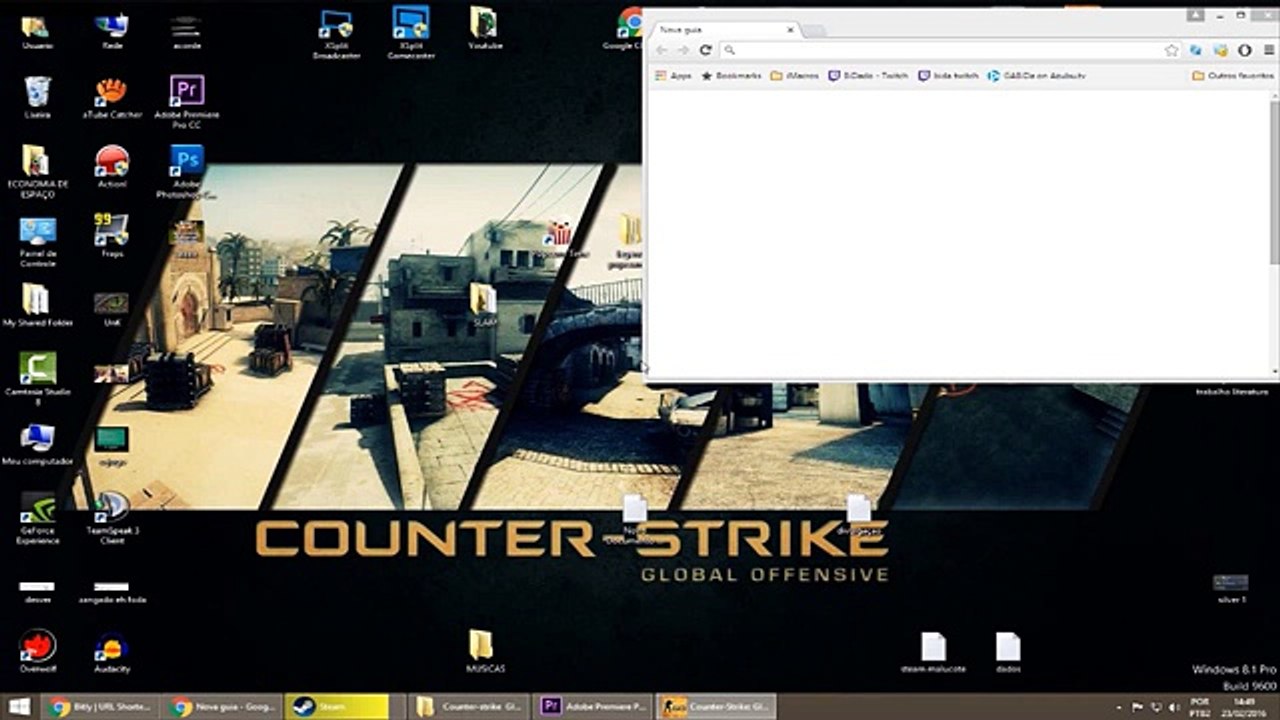Launch the Fraps shortcut
The height and width of the screenshot is (720, 1280).
click(x=112, y=237)
